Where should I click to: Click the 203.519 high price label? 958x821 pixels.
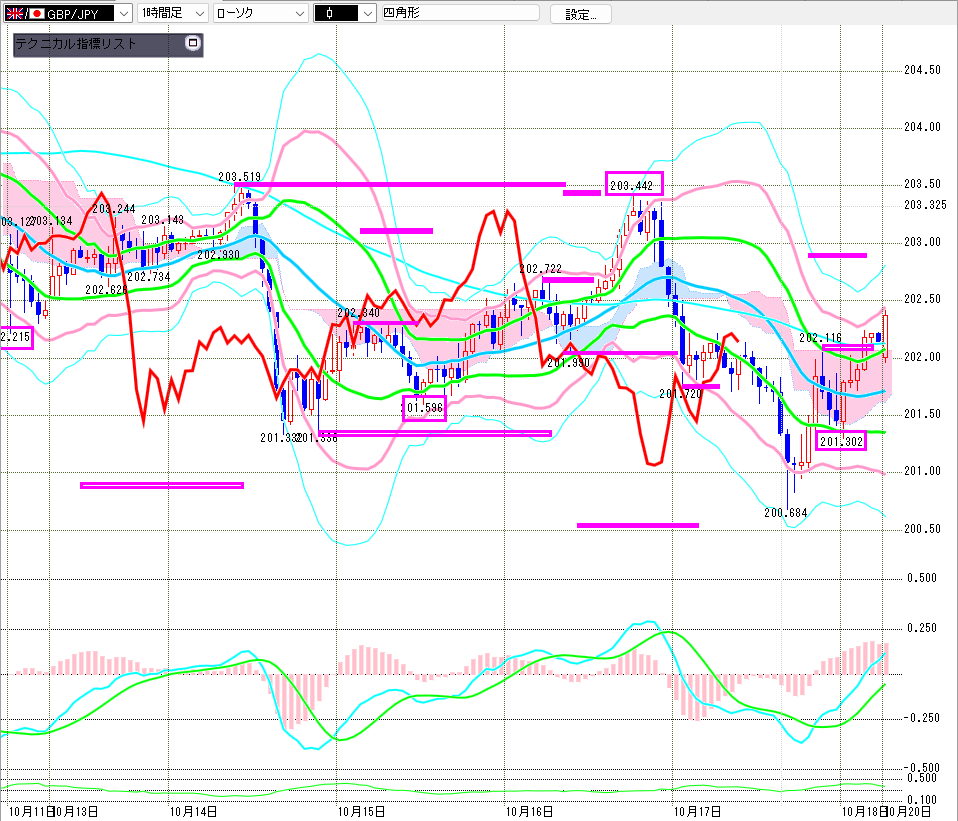pyautogui.click(x=238, y=175)
